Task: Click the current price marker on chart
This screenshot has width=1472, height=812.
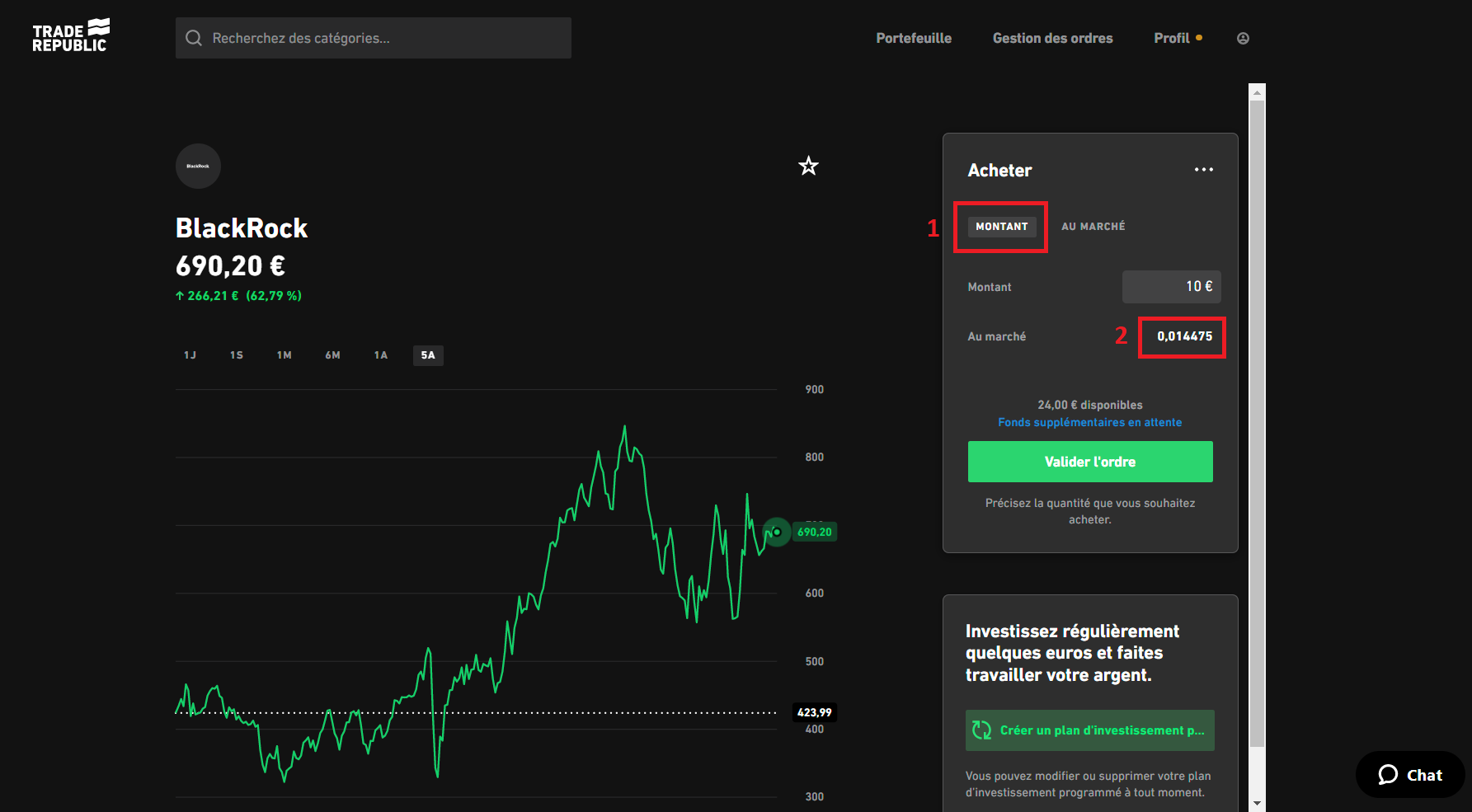Action: click(x=776, y=532)
